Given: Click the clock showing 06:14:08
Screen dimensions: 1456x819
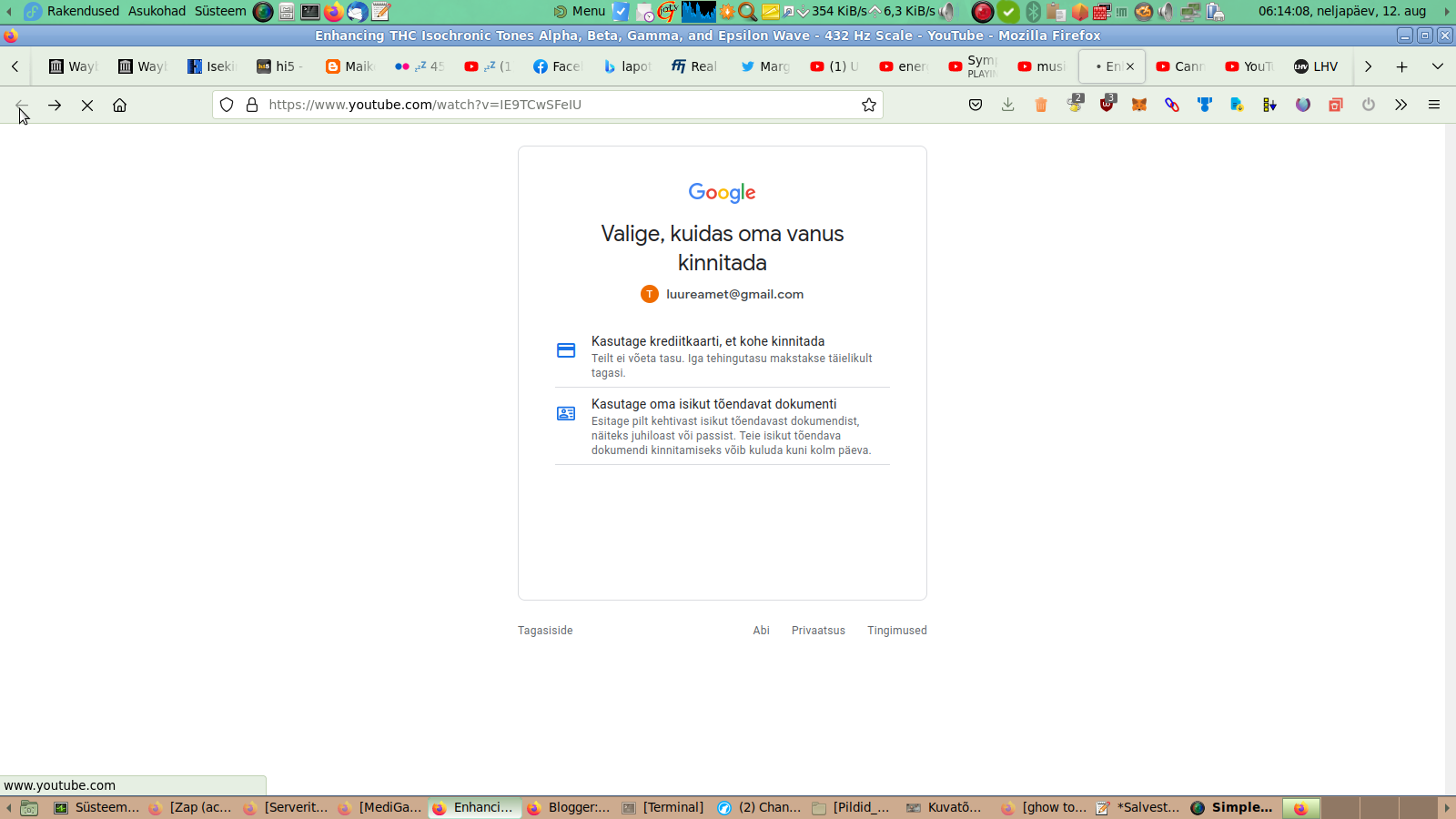Looking at the screenshot, I should (x=1342, y=11).
